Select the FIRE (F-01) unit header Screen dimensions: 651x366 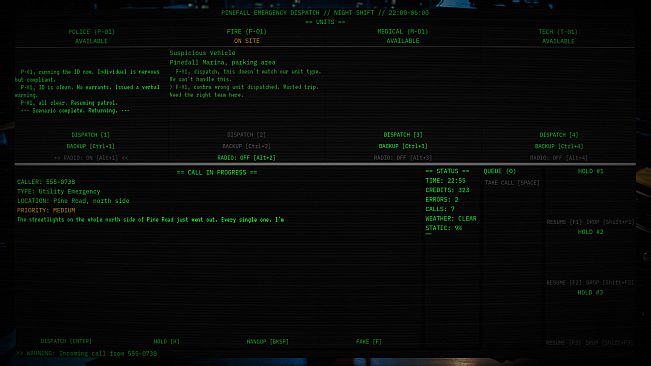pyautogui.click(x=247, y=32)
